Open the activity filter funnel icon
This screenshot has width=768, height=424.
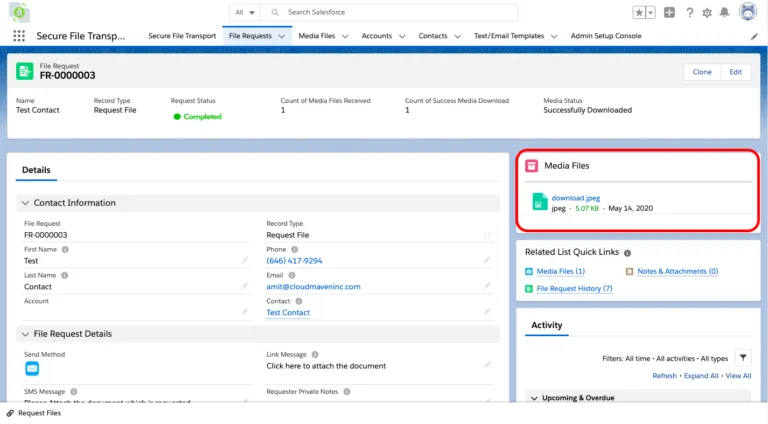tap(743, 358)
